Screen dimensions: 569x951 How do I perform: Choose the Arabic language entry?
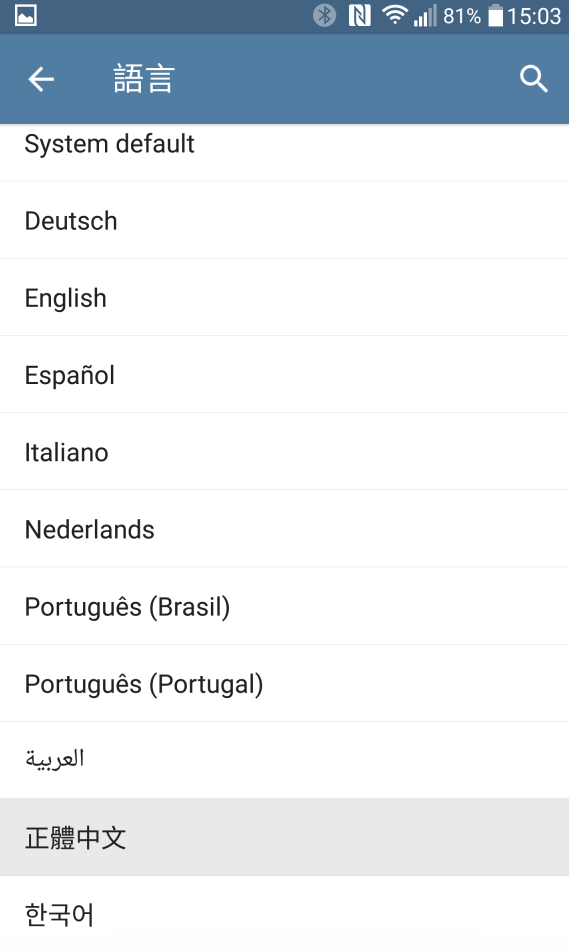click(284, 760)
